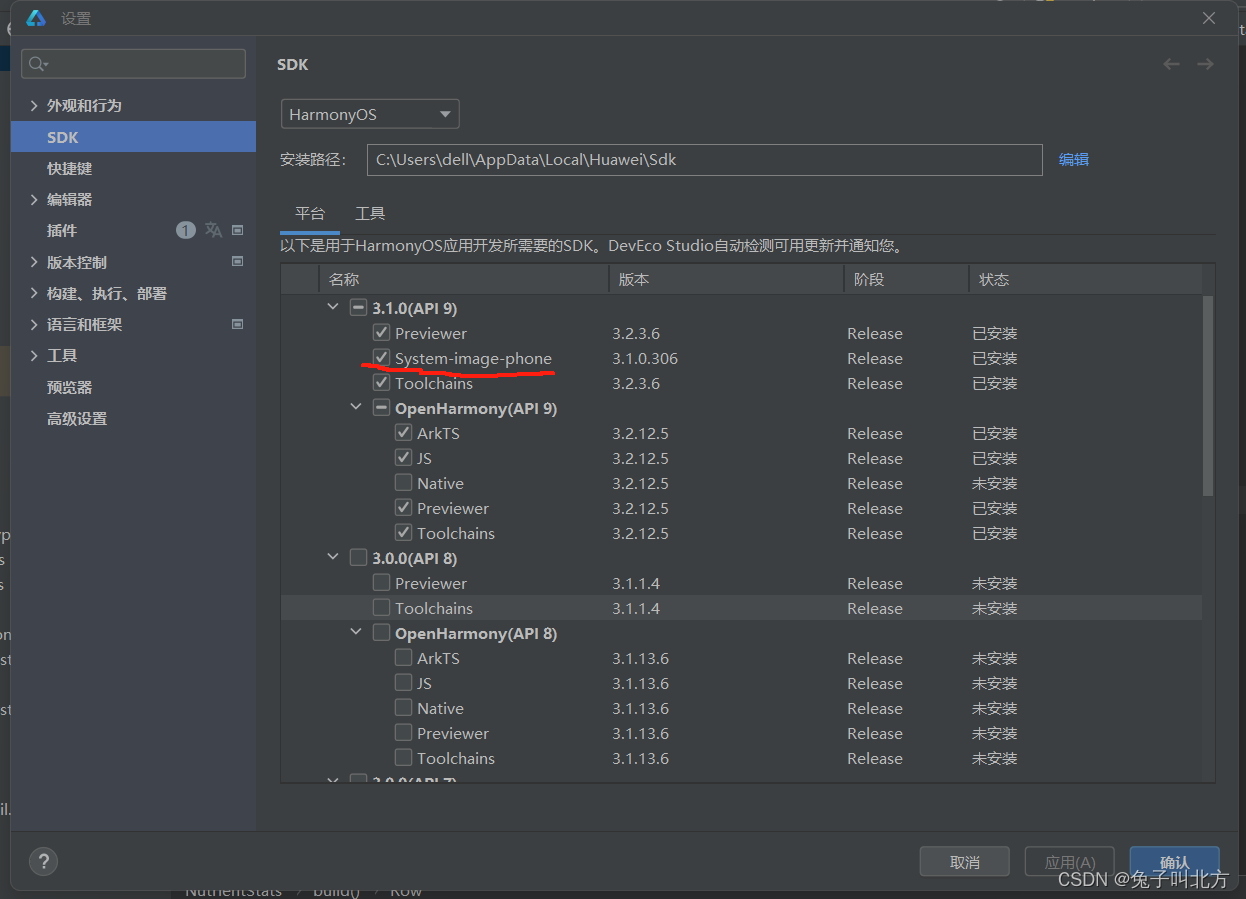Toggle ArkTS 3.2.12.5 checkbox
The width and height of the screenshot is (1246, 899).
(403, 432)
